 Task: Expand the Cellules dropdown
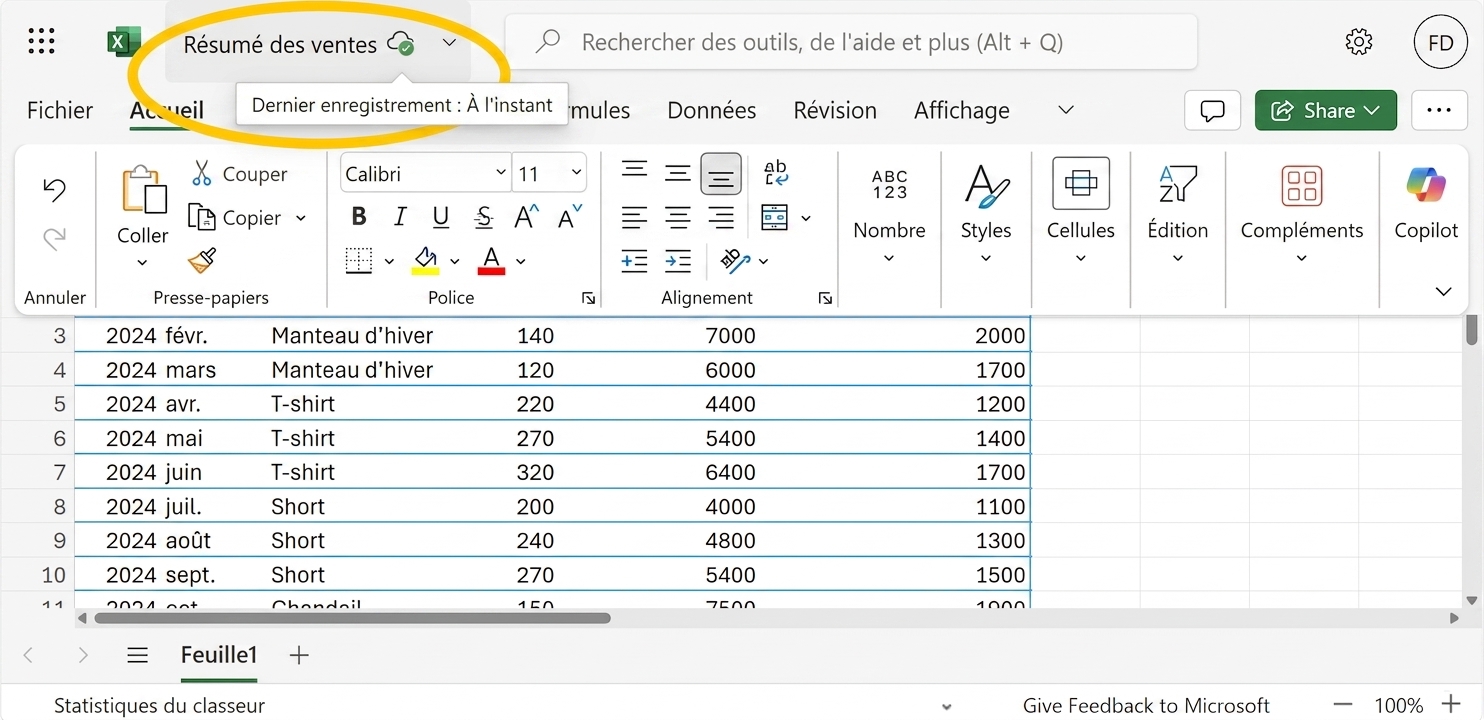(1081, 259)
